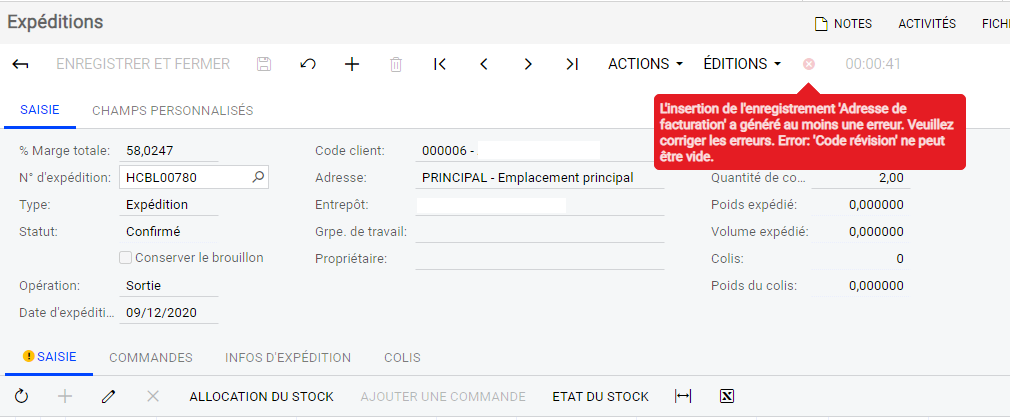Screen dimensions: 1010x420
Task: Toggle Conserver le brouillon checkbox
Action: (126, 258)
